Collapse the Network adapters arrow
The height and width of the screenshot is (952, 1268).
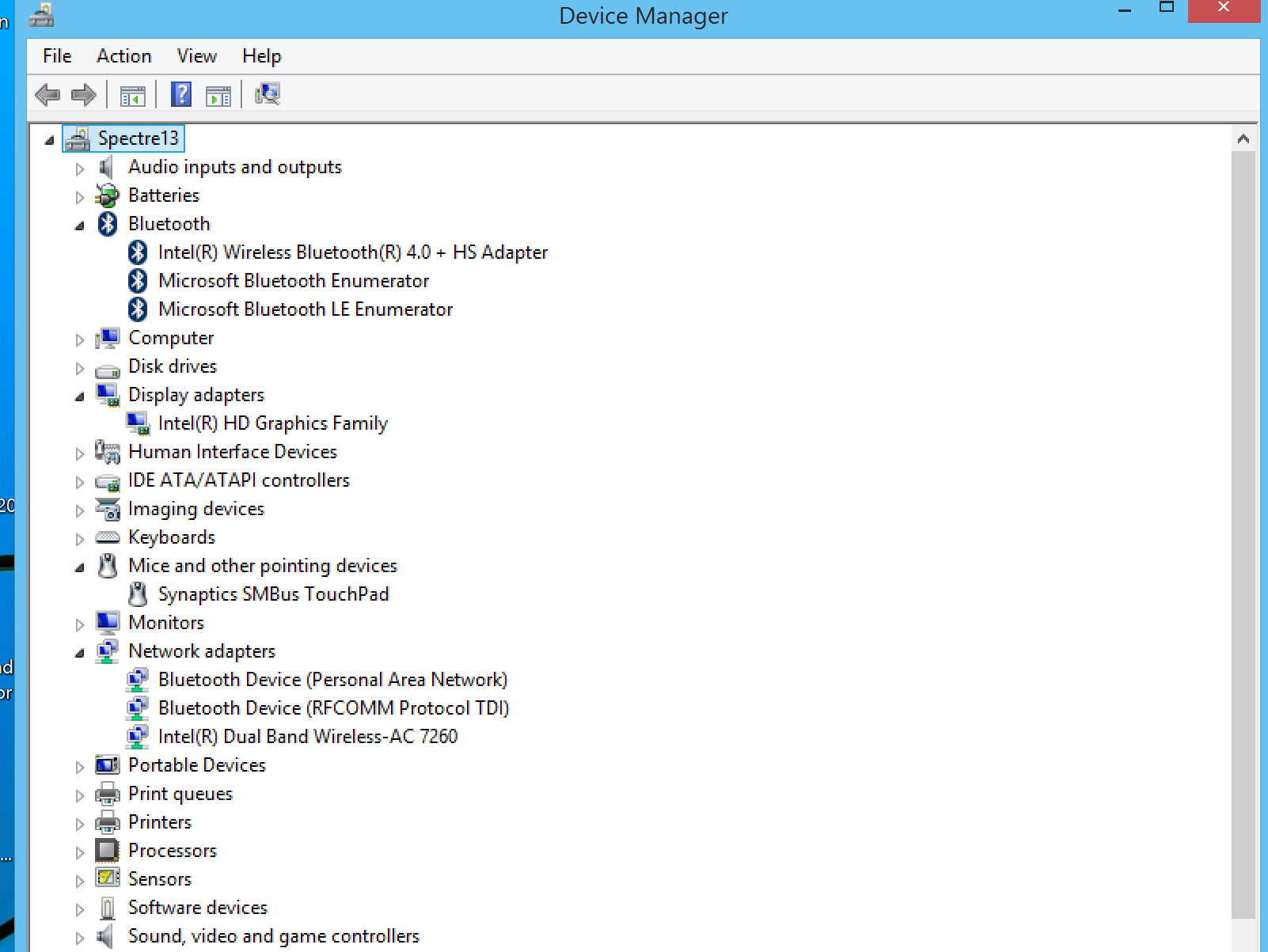(80, 653)
